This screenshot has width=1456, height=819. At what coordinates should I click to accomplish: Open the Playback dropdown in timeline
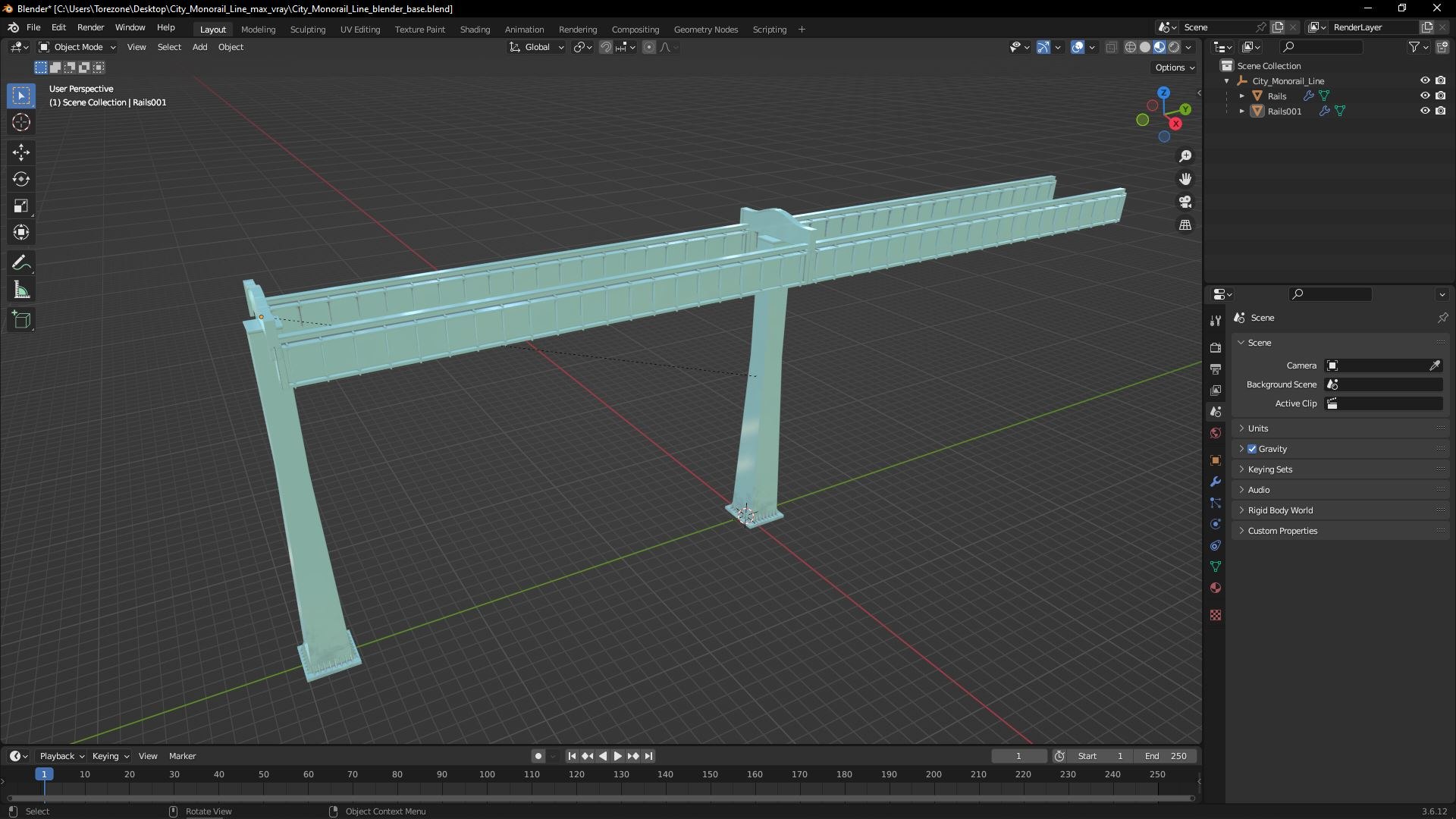[61, 756]
